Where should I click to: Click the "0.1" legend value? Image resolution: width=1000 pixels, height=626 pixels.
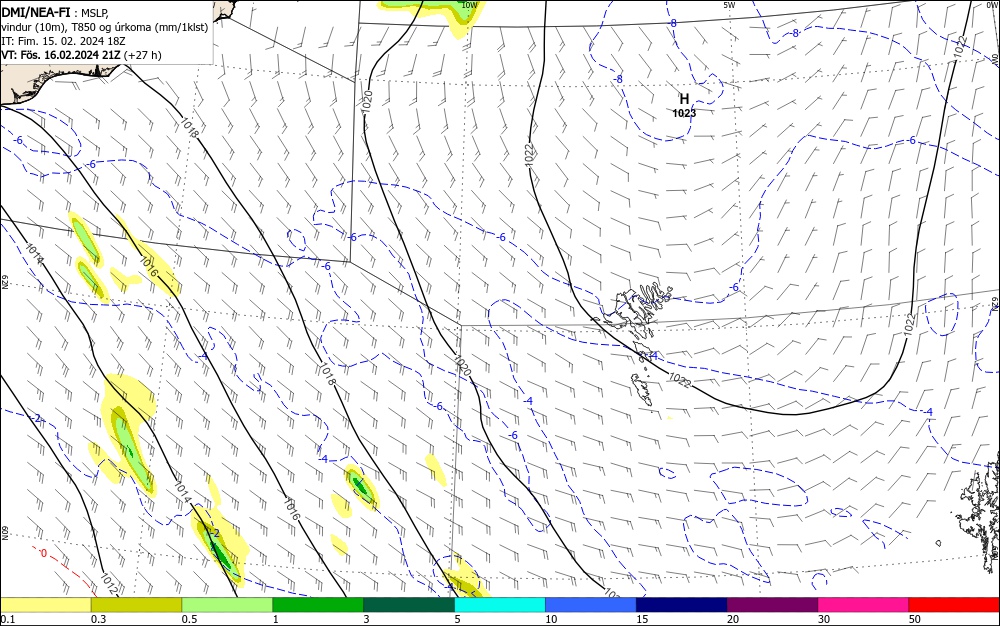point(8,619)
